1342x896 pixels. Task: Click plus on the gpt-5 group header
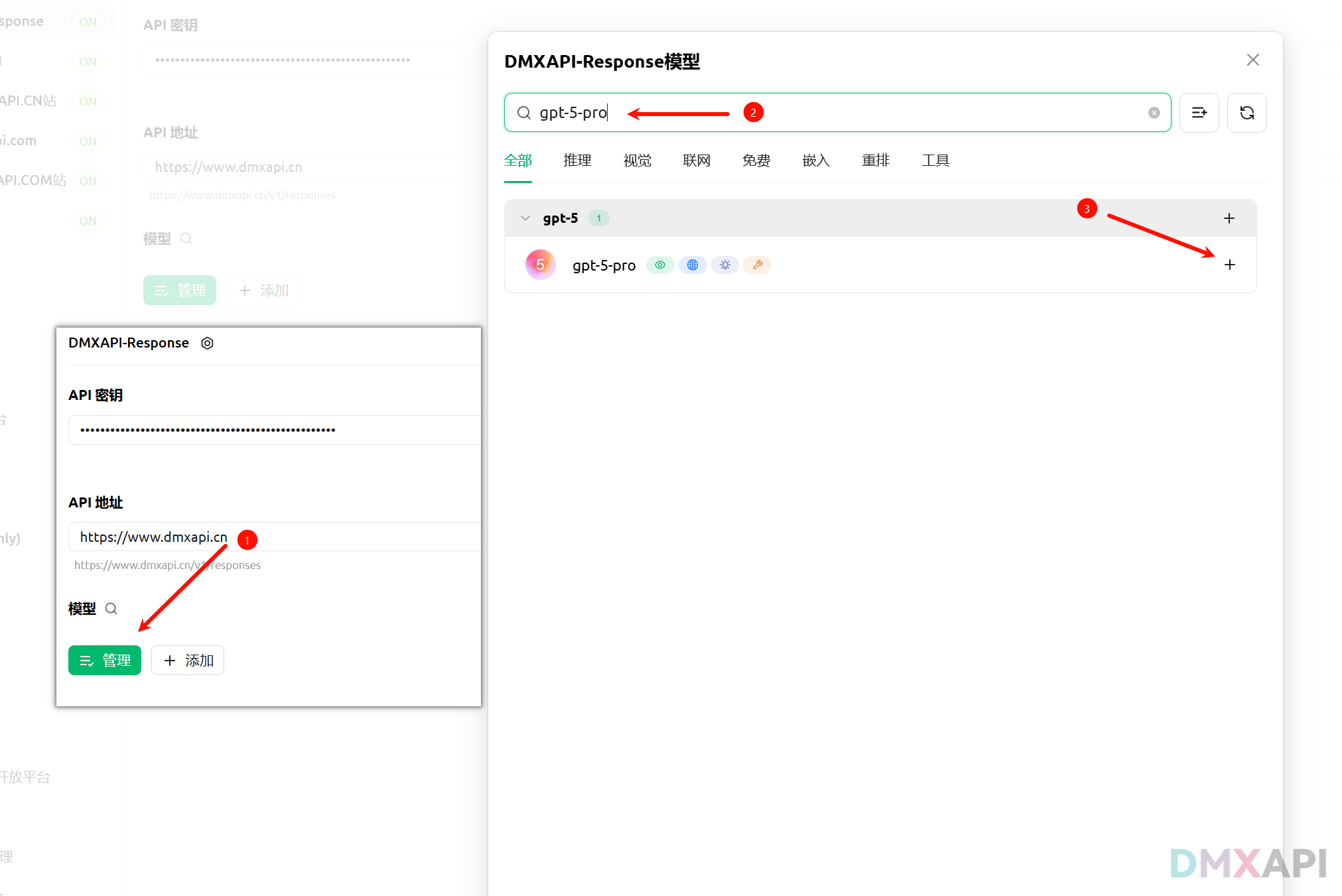point(1229,218)
